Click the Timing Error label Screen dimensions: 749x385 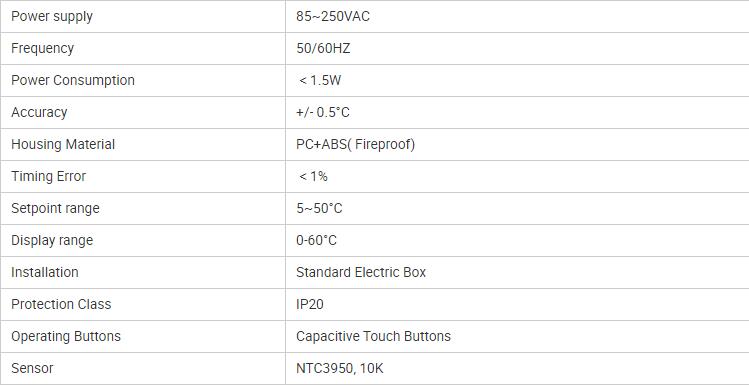click(x=48, y=176)
